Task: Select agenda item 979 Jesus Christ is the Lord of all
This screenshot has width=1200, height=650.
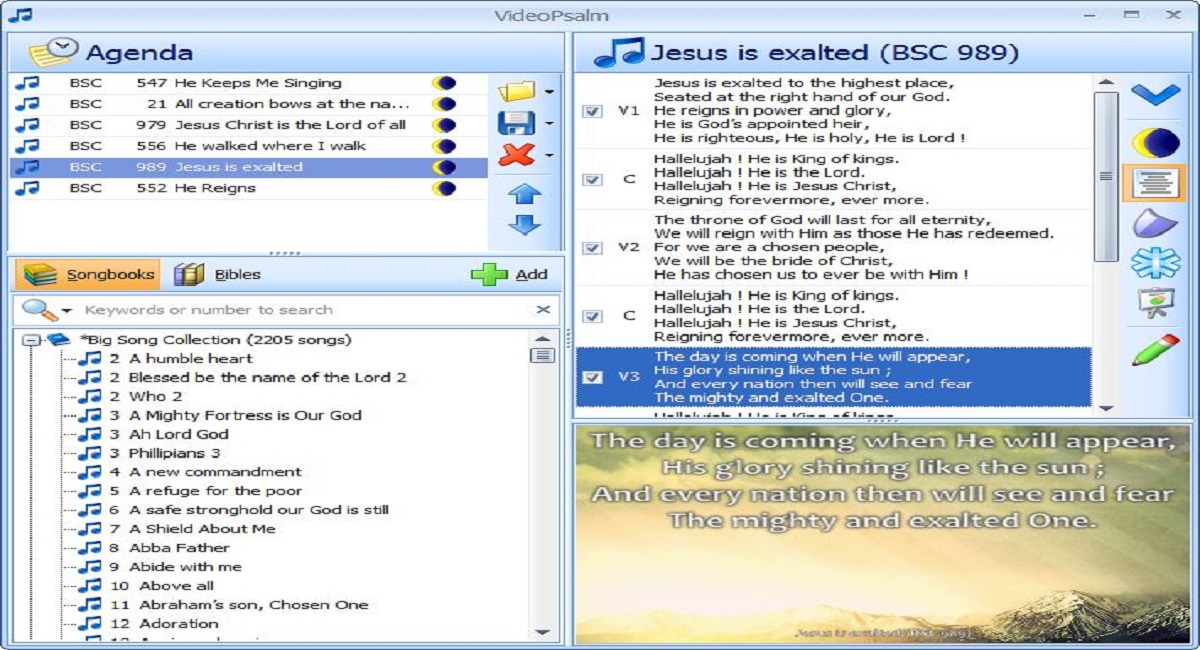Action: coord(249,125)
